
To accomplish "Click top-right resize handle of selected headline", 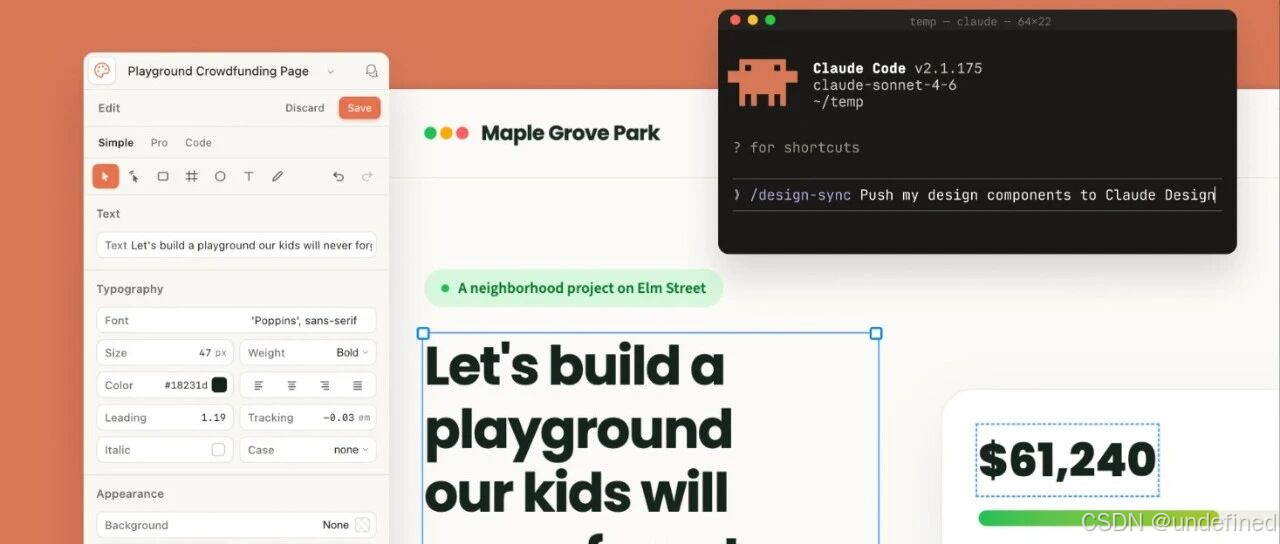I will (x=876, y=333).
